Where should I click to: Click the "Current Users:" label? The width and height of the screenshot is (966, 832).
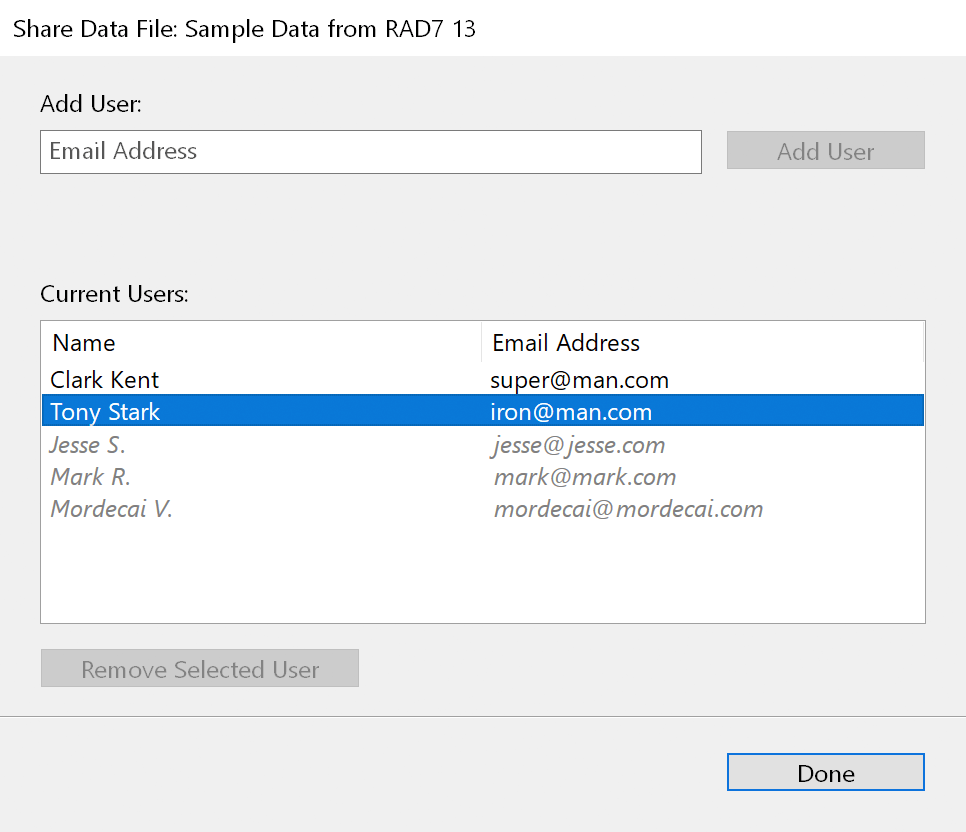(114, 295)
